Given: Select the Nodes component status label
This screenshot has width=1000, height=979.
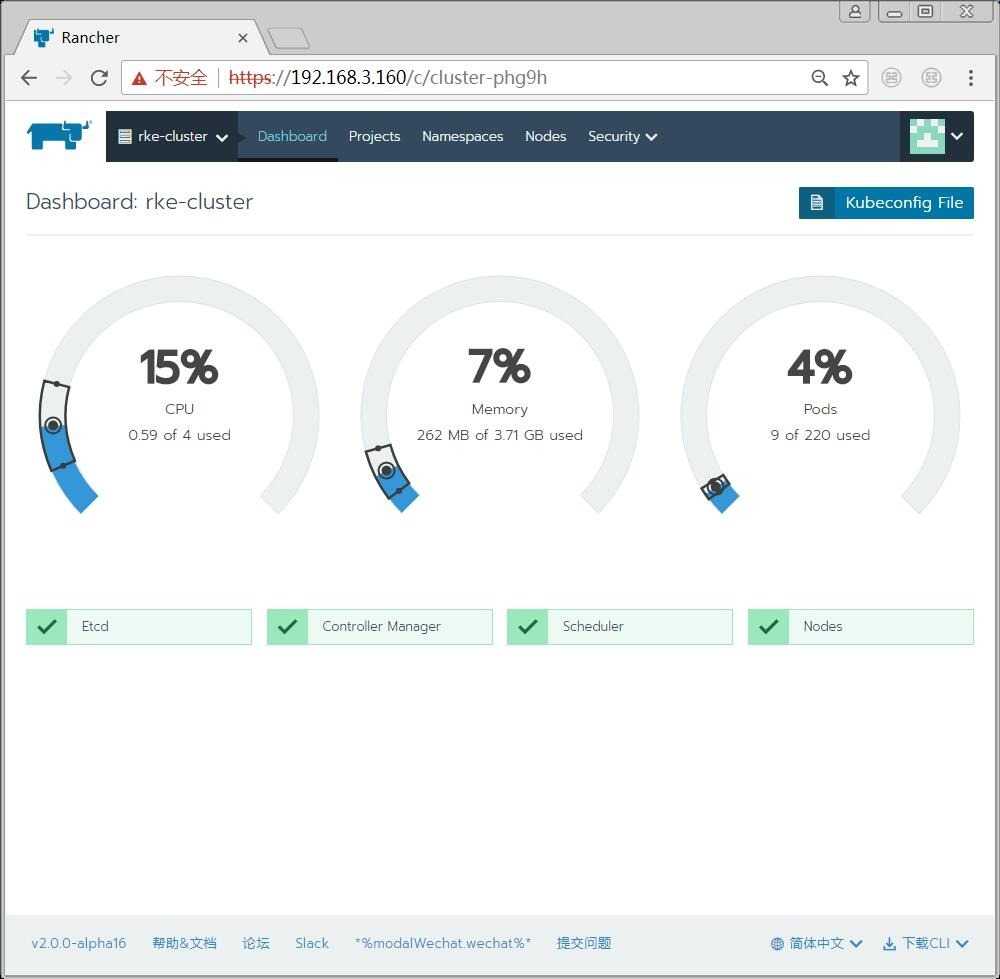Looking at the screenshot, I should point(823,626).
